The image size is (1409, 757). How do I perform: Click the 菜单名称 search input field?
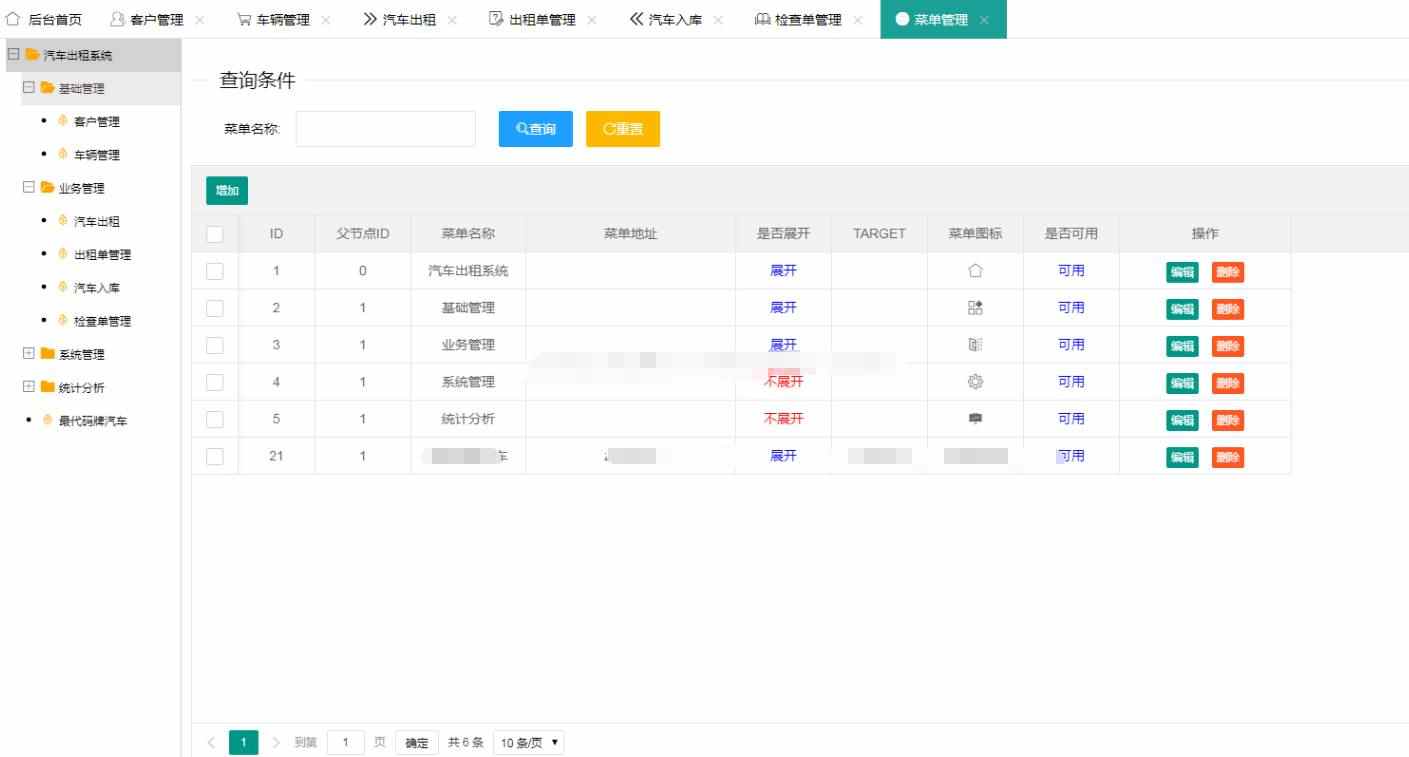(x=386, y=129)
